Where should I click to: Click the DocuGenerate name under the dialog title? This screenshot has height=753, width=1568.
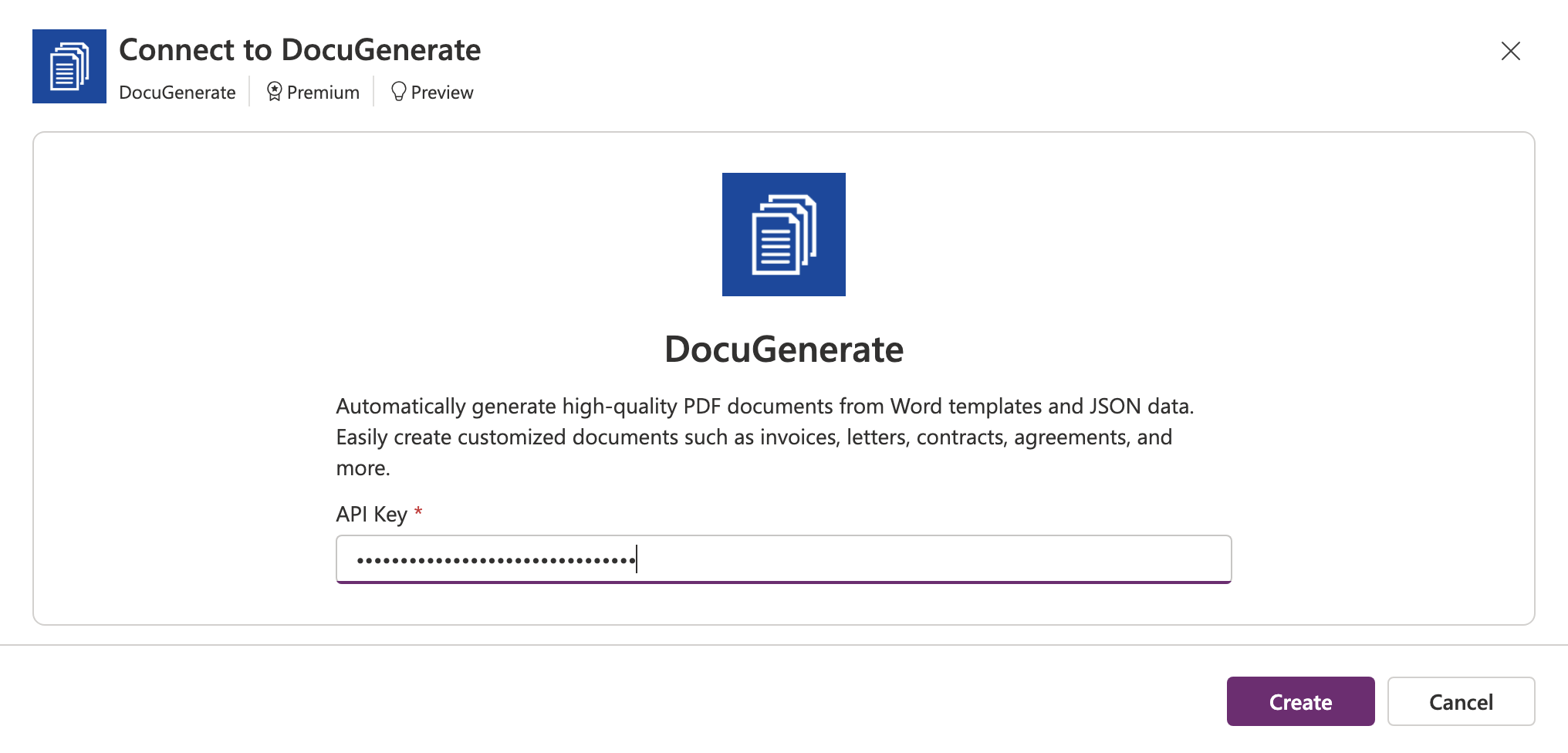[x=177, y=92]
